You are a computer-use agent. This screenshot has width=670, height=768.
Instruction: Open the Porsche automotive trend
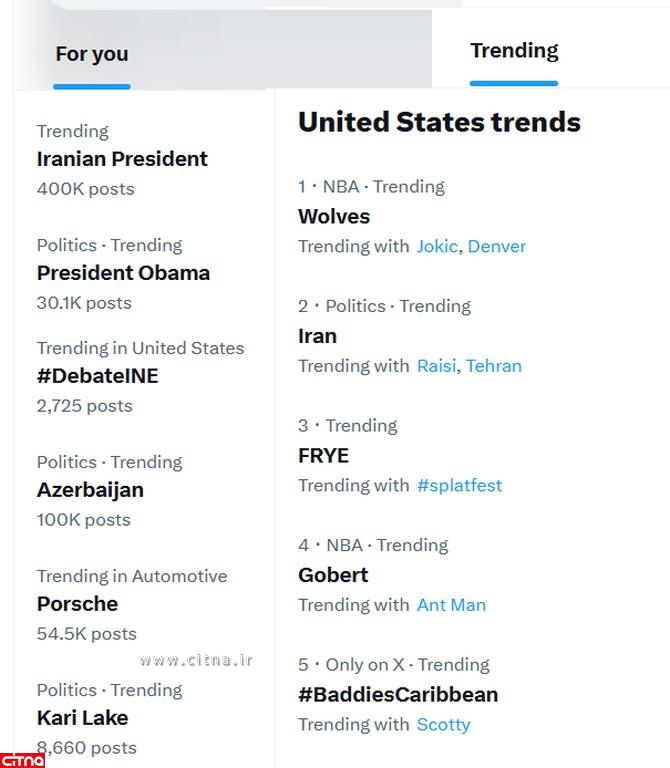pos(77,604)
